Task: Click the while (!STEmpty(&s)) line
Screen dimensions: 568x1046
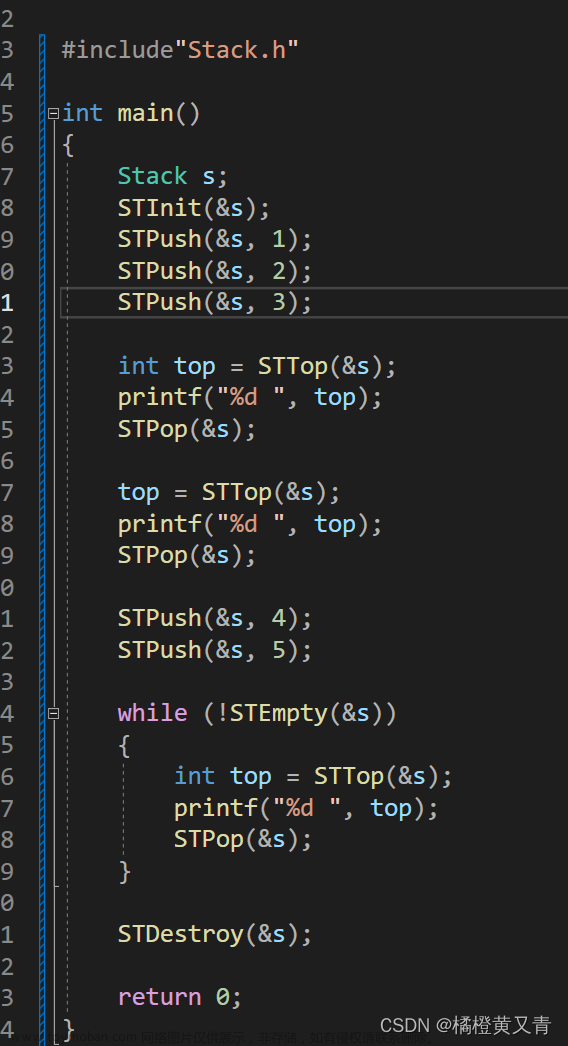Action: 257,713
